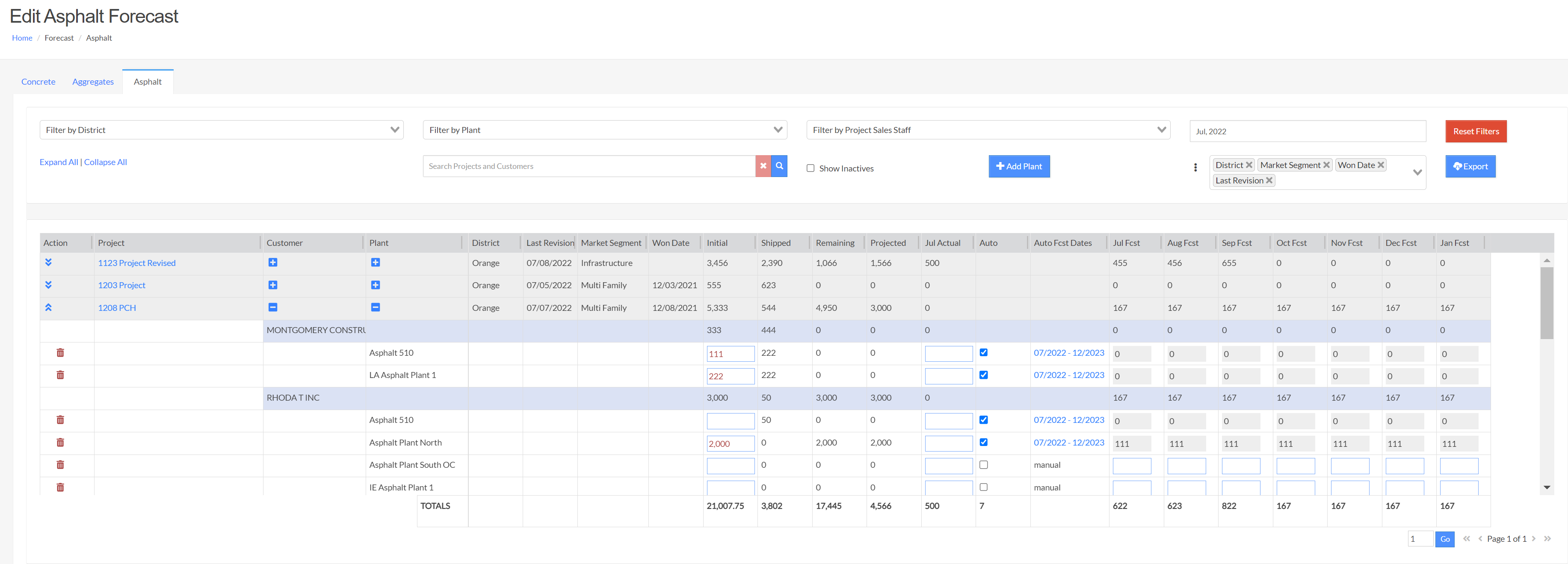Viewport: 1568px width, 564px height.
Task: Click the Add Plant button
Action: [x=1018, y=166]
